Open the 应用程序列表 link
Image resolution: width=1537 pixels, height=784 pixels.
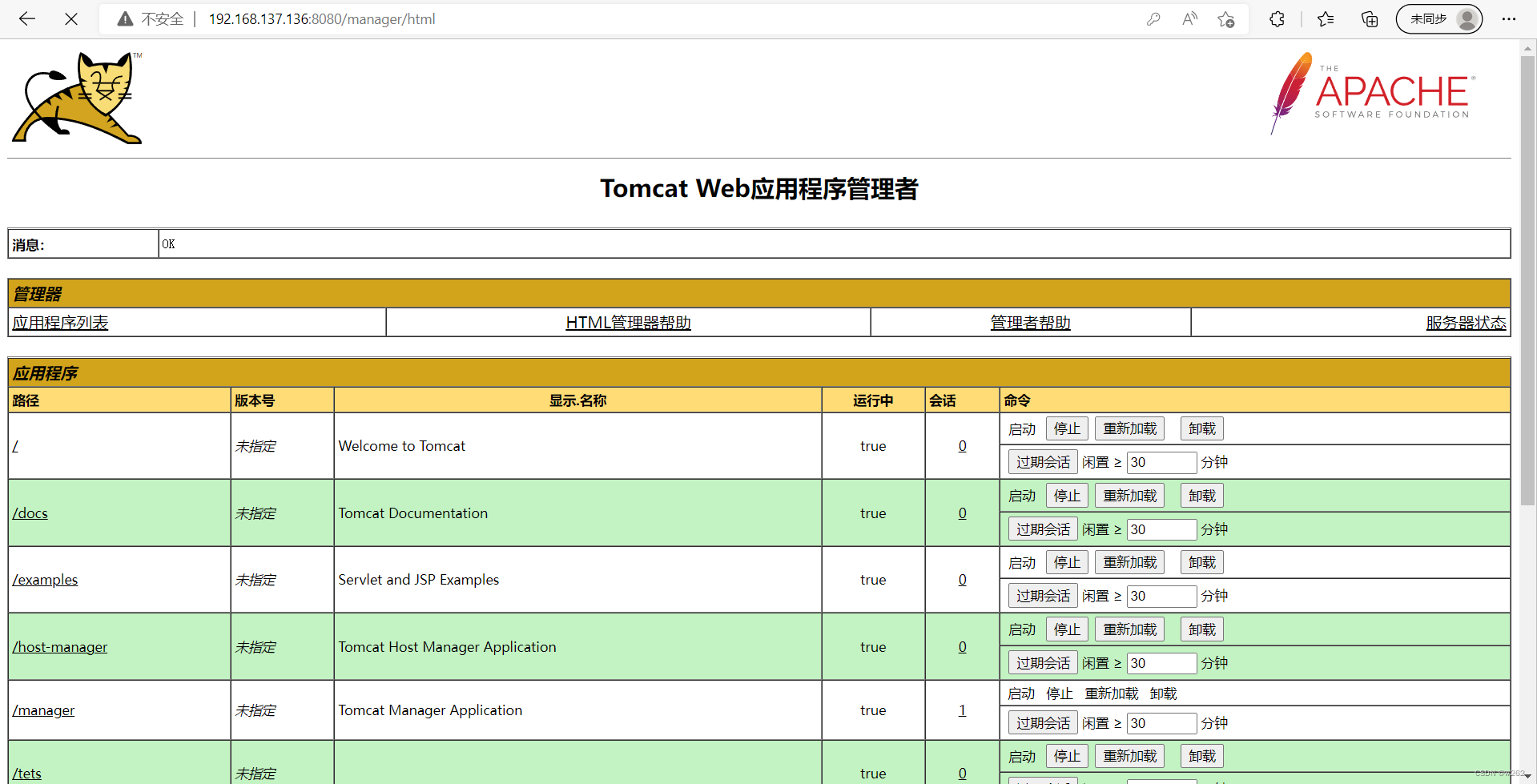60,323
